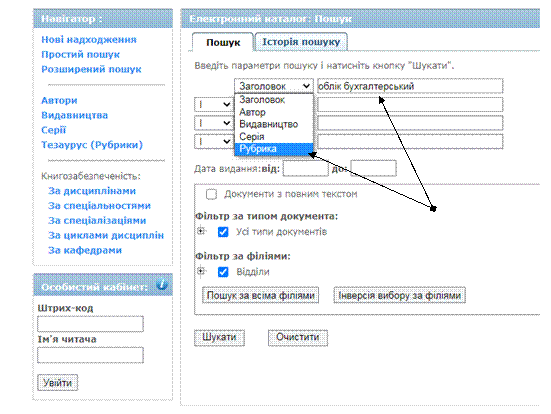Click the Увійти login button
The height and width of the screenshot is (414, 551).
(58, 383)
